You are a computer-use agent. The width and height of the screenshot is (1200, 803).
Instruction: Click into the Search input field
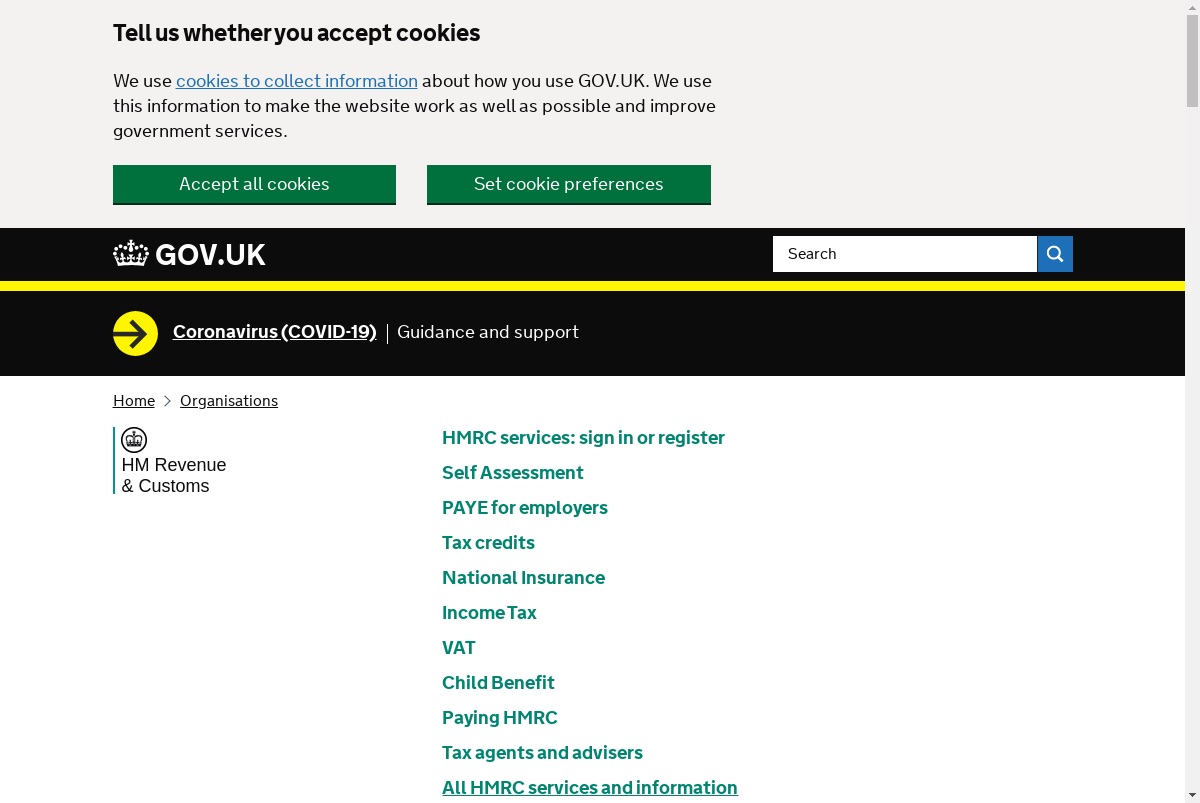(x=905, y=254)
